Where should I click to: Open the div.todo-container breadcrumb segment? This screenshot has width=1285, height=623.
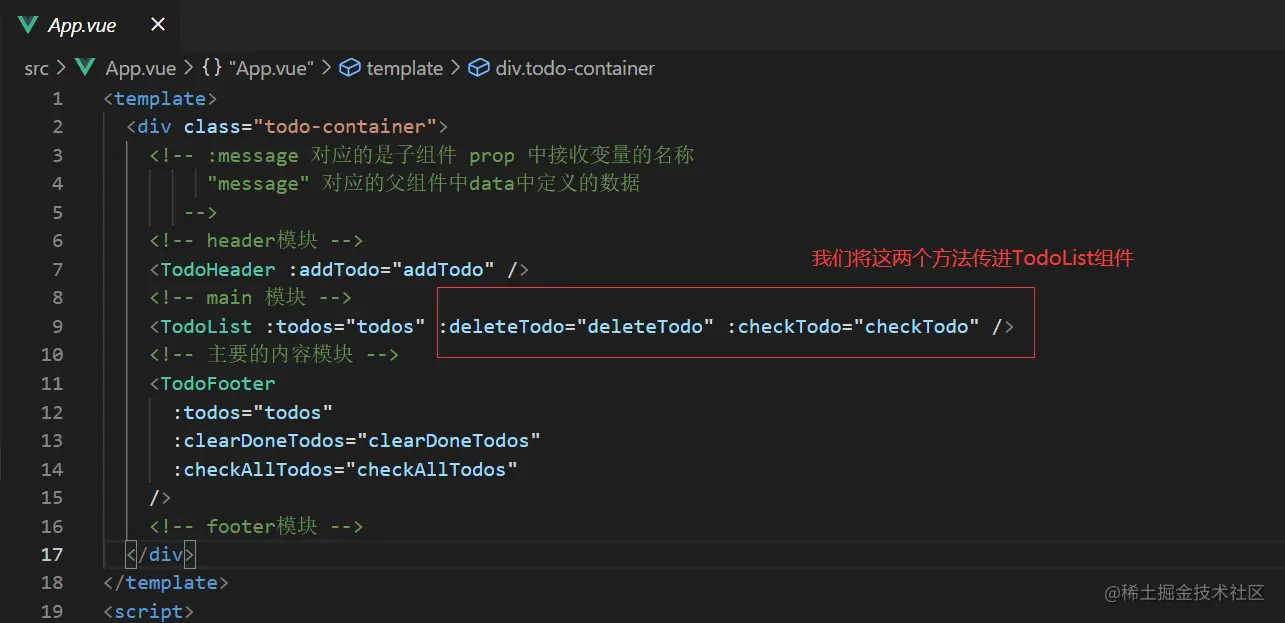click(x=575, y=68)
